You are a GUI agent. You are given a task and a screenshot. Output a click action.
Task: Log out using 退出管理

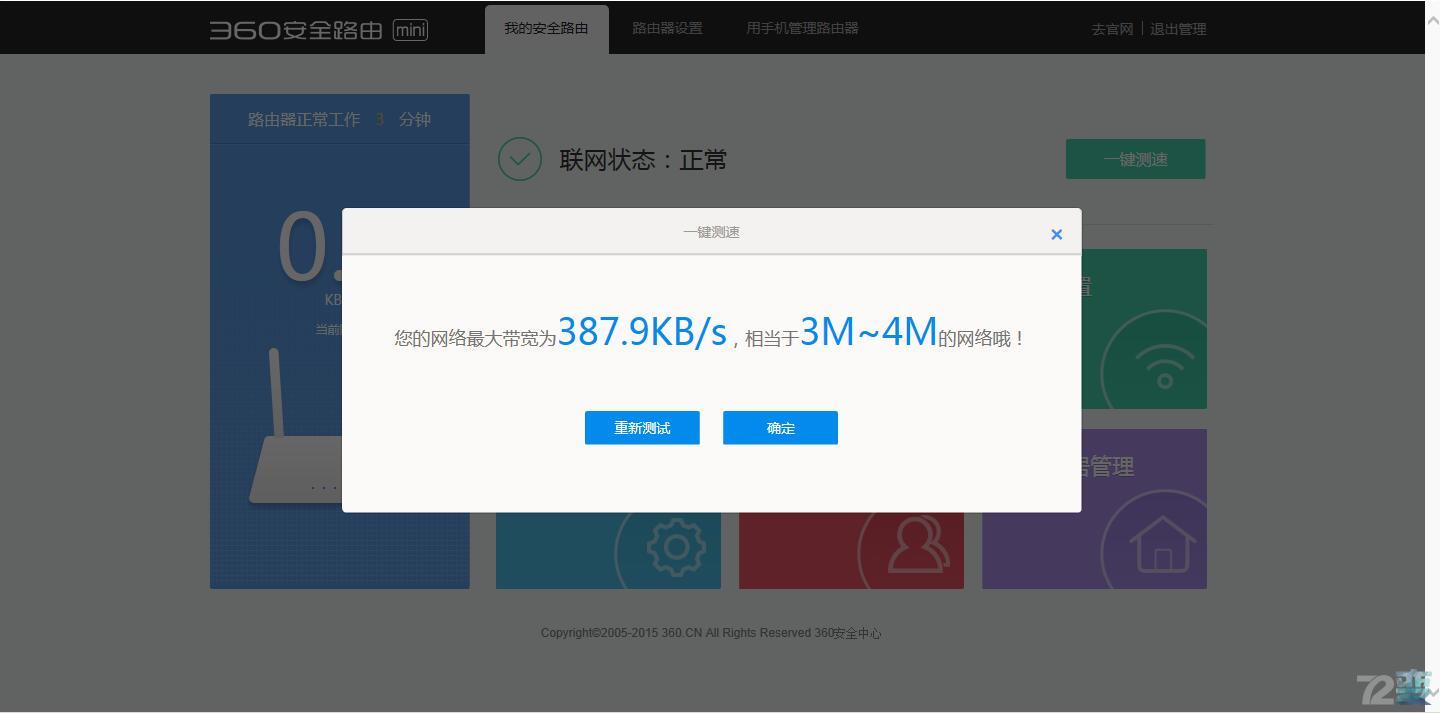(x=1178, y=29)
